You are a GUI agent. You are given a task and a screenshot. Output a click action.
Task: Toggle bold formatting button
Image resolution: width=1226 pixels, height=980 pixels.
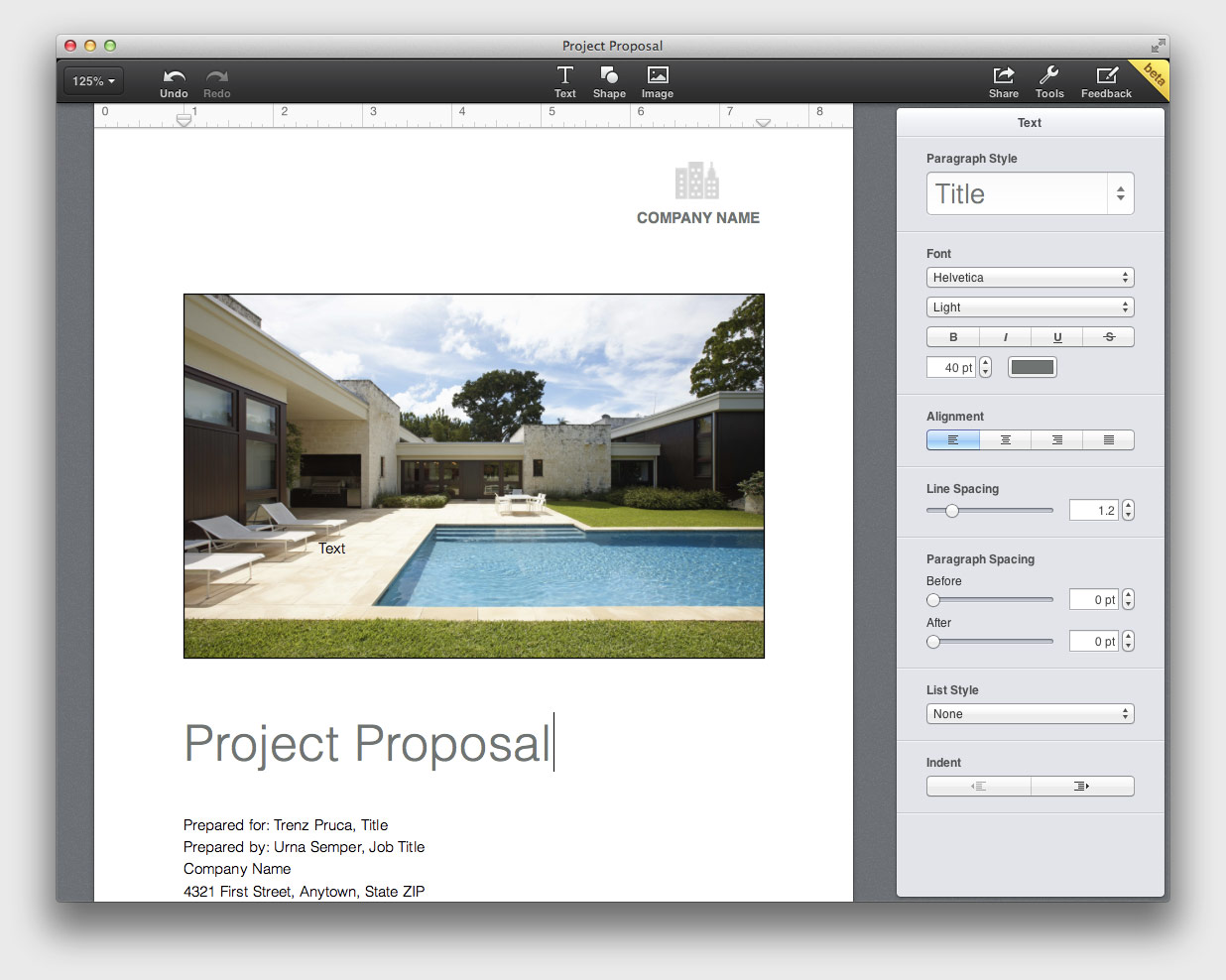pos(953,337)
